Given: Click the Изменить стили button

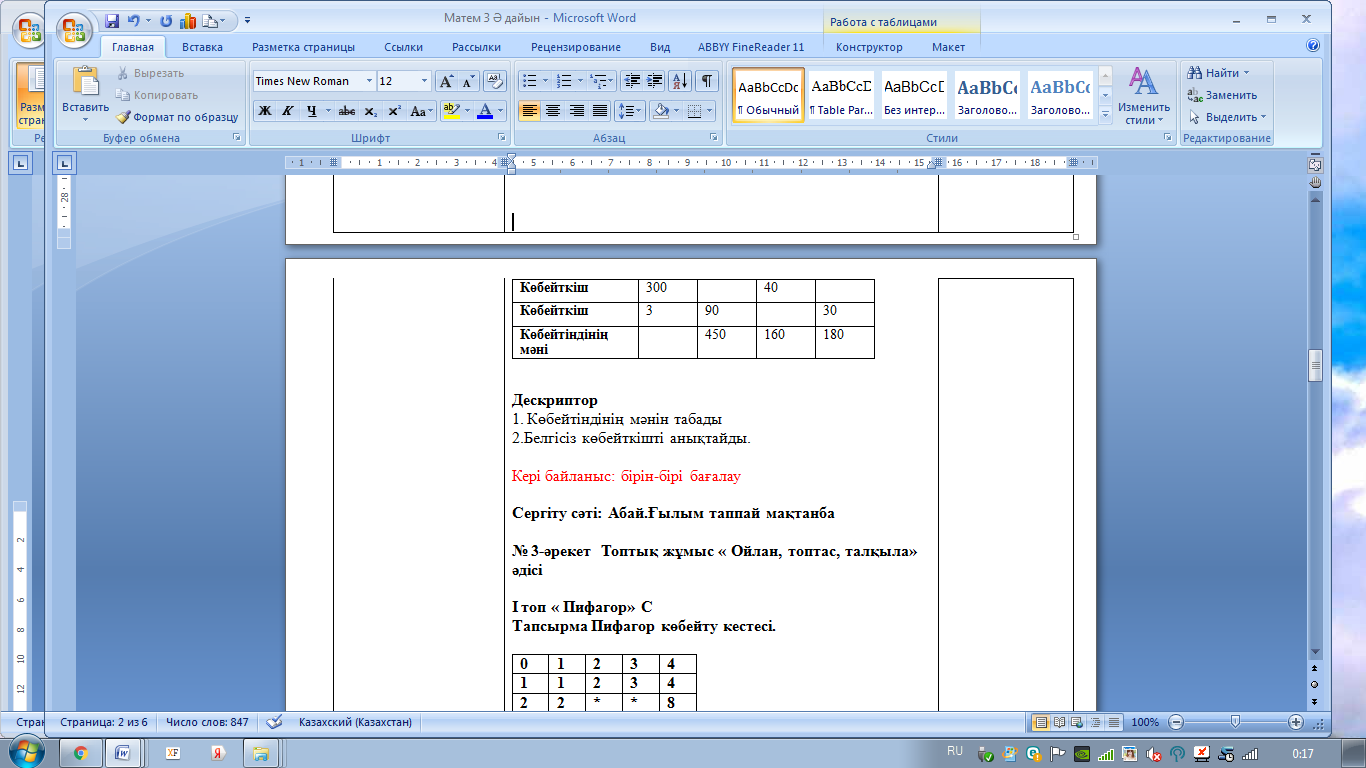Looking at the screenshot, I should click(x=1143, y=95).
